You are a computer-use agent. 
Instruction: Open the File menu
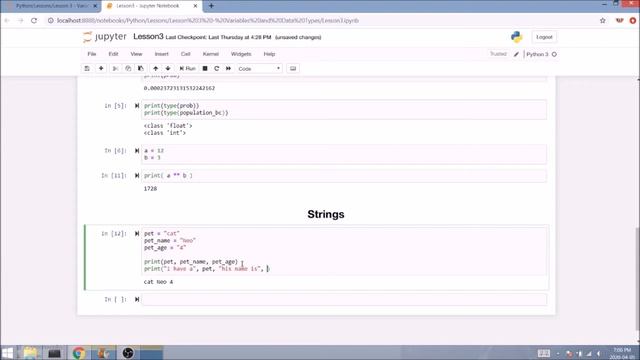pos(92,54)
